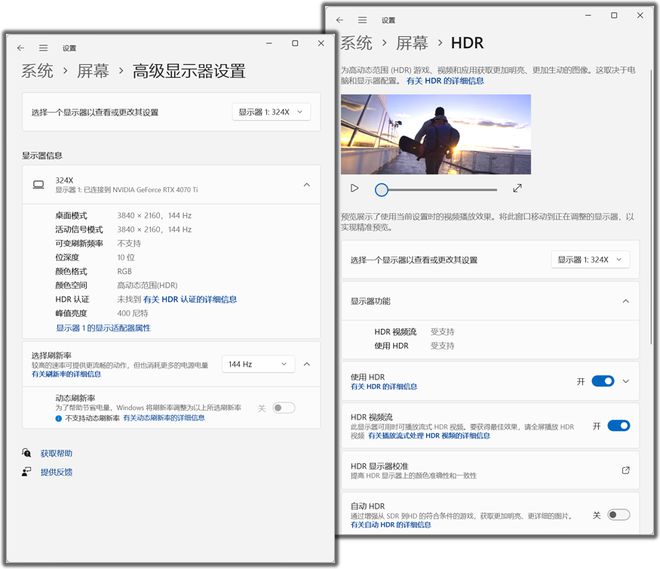Enable the 自动 HDR toggle
The image size is (660, 569).
coord(618,514)
